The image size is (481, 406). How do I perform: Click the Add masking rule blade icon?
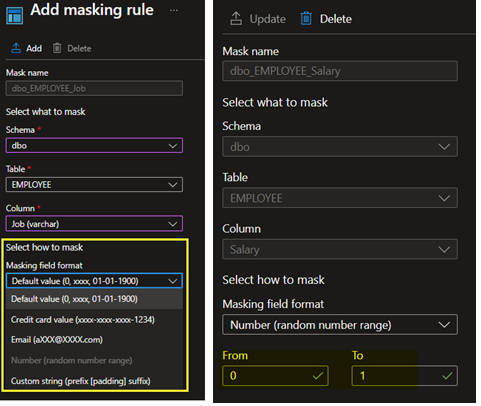click(x=15, y=15)
